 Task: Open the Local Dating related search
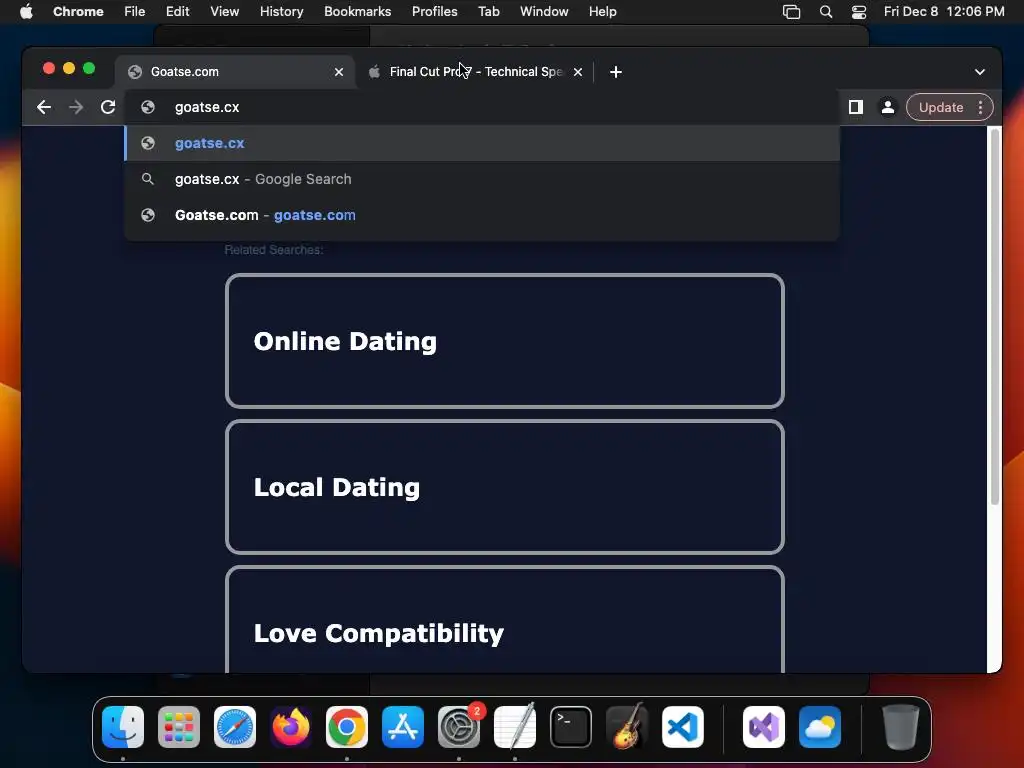(x=505, y=487)
